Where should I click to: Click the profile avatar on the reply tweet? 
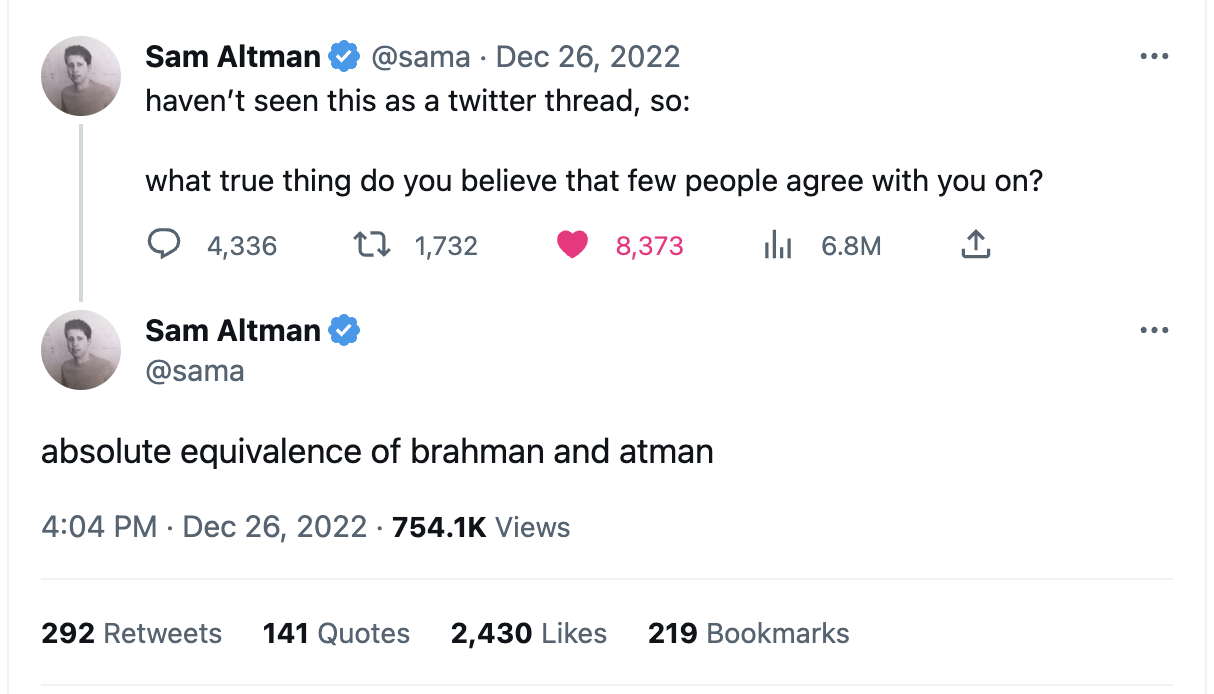point(81,349)
